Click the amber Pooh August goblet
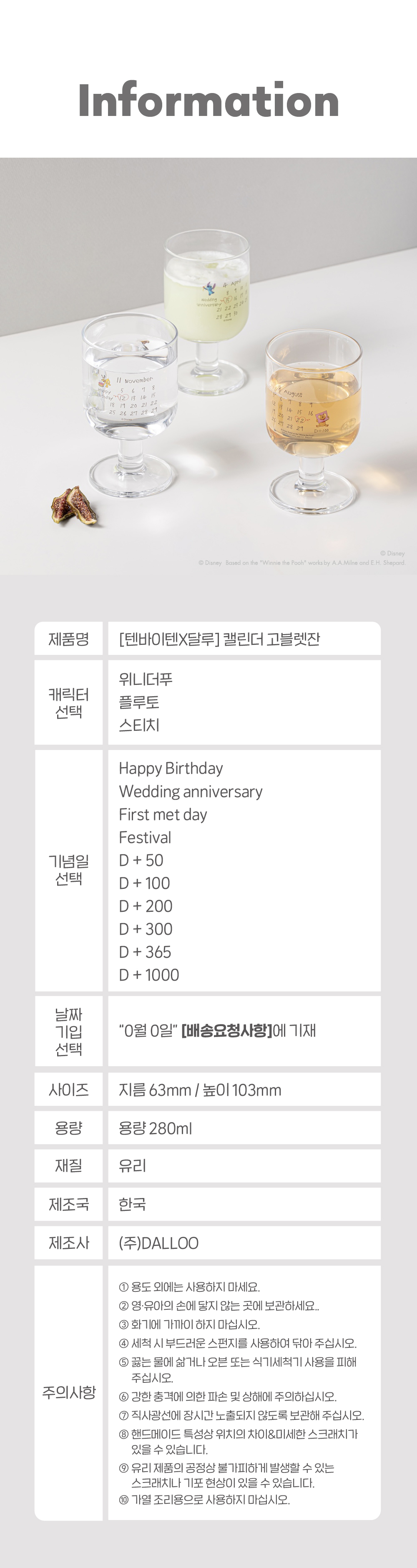 click(x=313, y=424)
